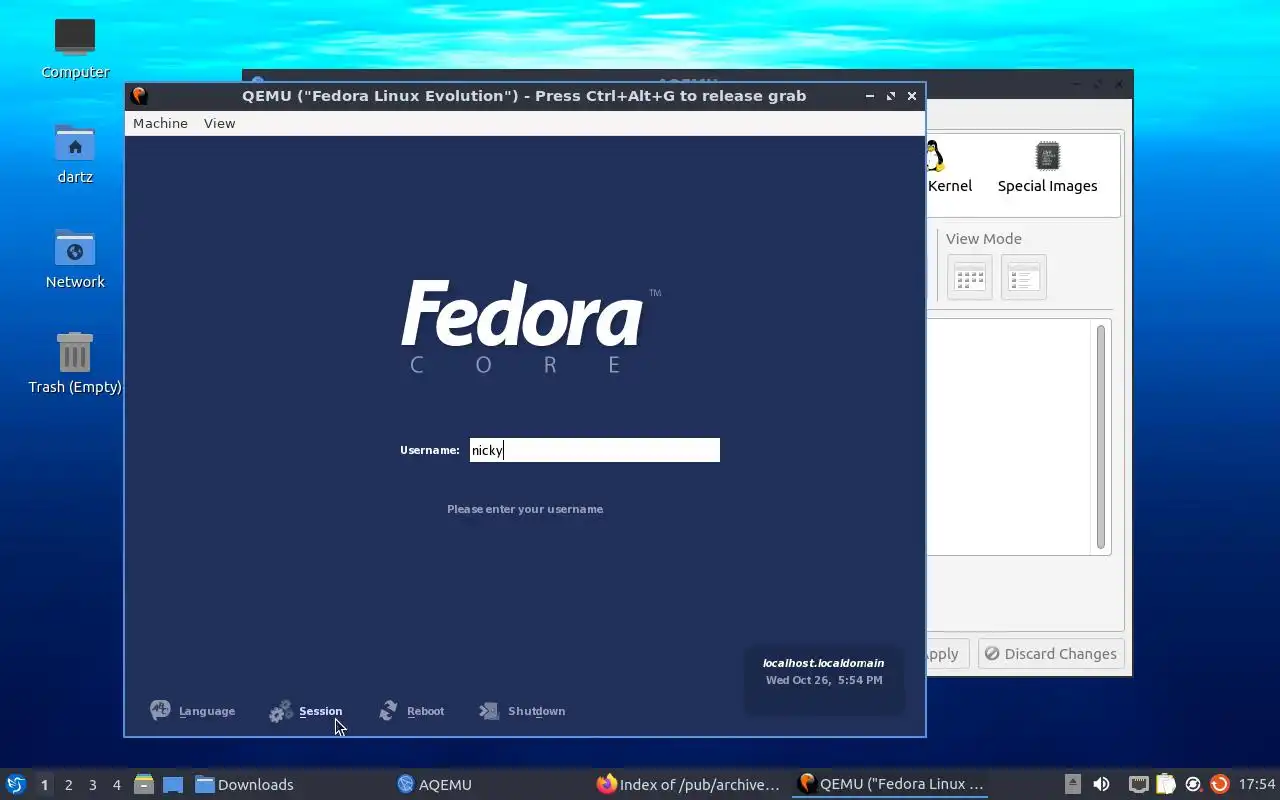
Task: Click the file manager panel launcher icon
Action: point(144,785)
